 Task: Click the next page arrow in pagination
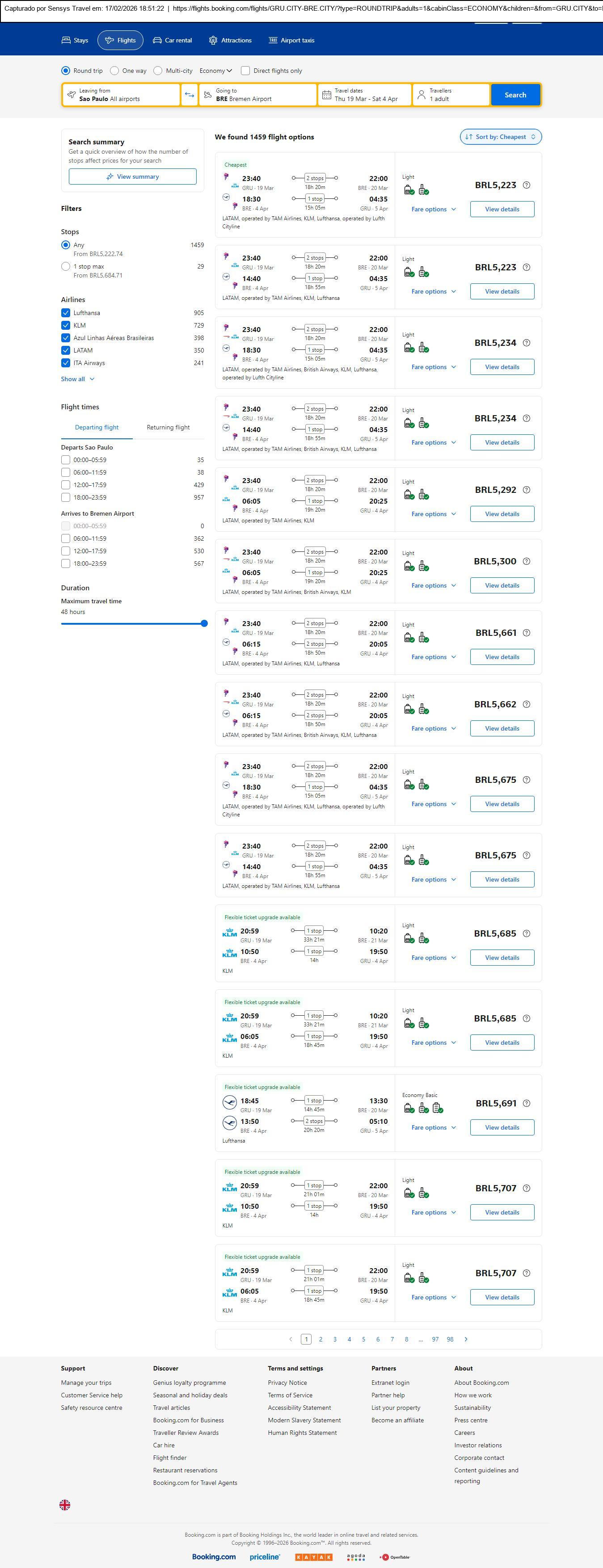coord(466,1338)
